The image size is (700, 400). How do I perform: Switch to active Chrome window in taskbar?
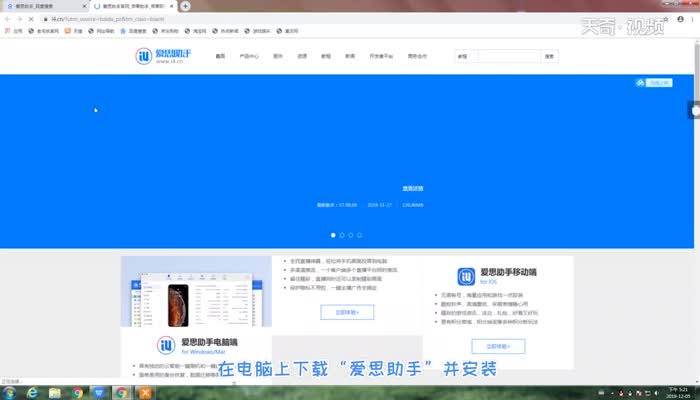(121, 393)
